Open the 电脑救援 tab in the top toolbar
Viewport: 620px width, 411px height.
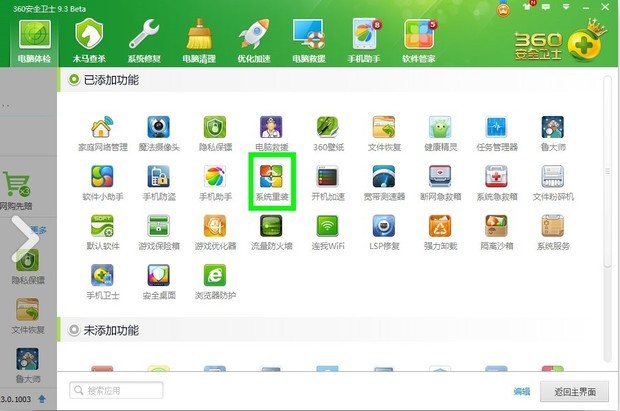pos(309,42)
